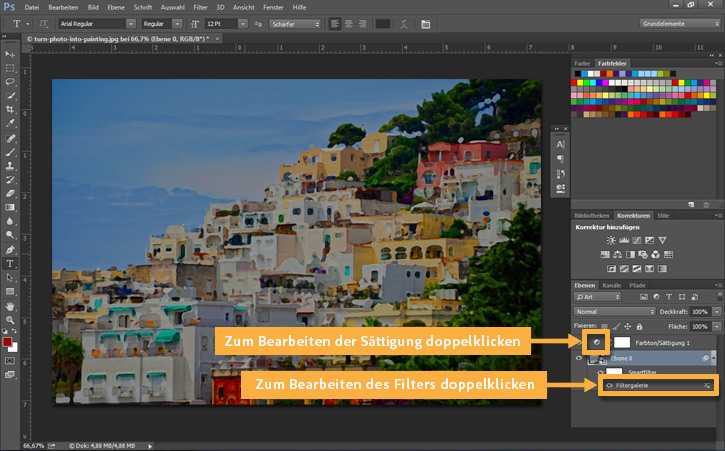This screenshot has width=725, height=451.
Task: Open the Ansicht menu
Action: click(x=244, y=7)
